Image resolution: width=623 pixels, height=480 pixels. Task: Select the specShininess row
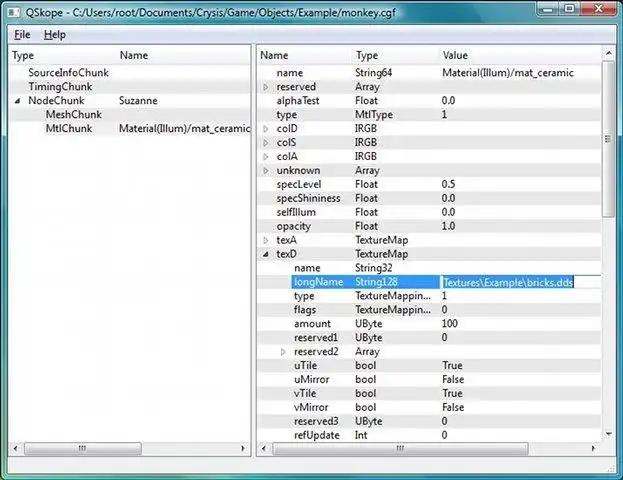[x=429, y=198]
